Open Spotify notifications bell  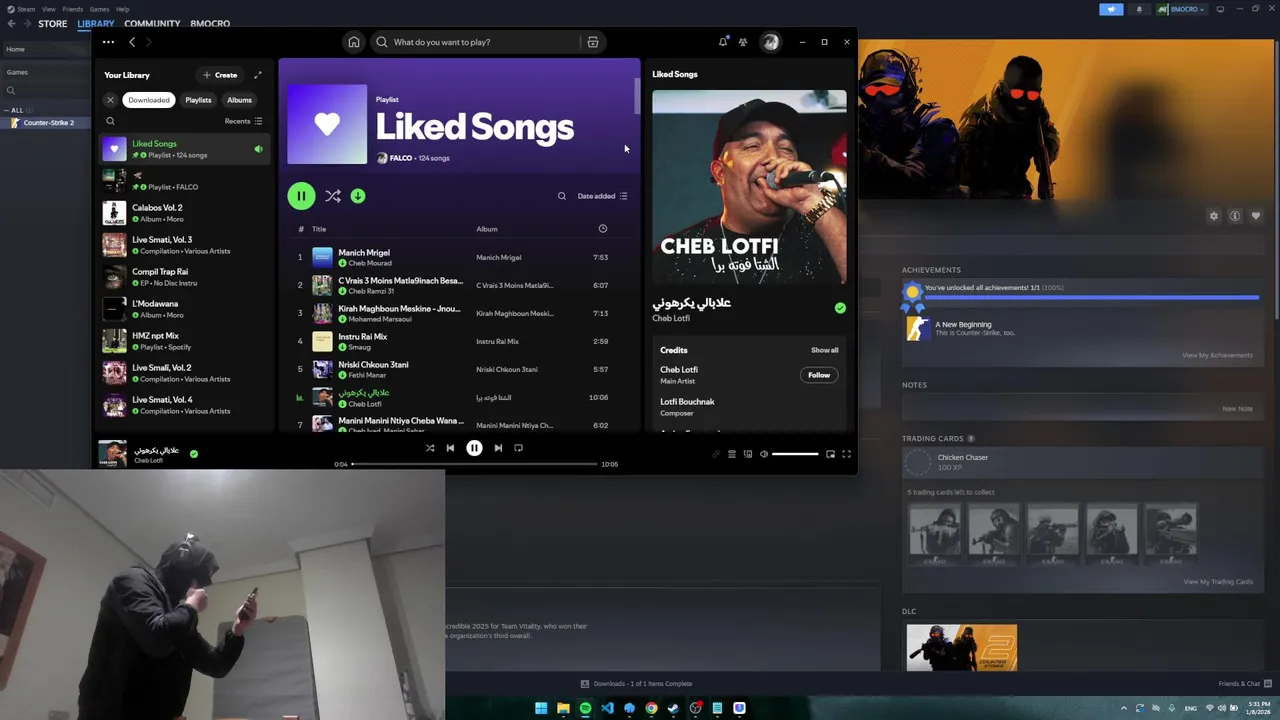coord(723,42)
